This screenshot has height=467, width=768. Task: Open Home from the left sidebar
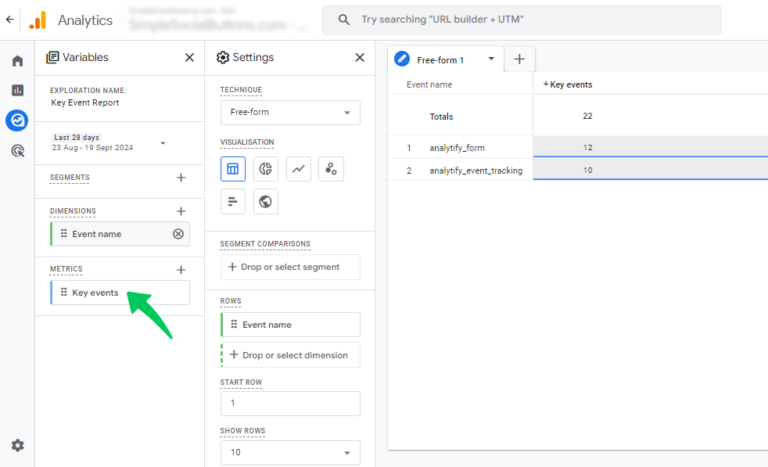pos(17,61)
